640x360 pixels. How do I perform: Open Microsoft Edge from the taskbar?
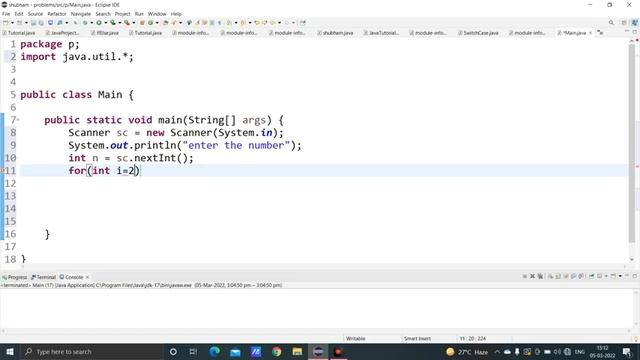pyautogui.click(x=214, y=351)
